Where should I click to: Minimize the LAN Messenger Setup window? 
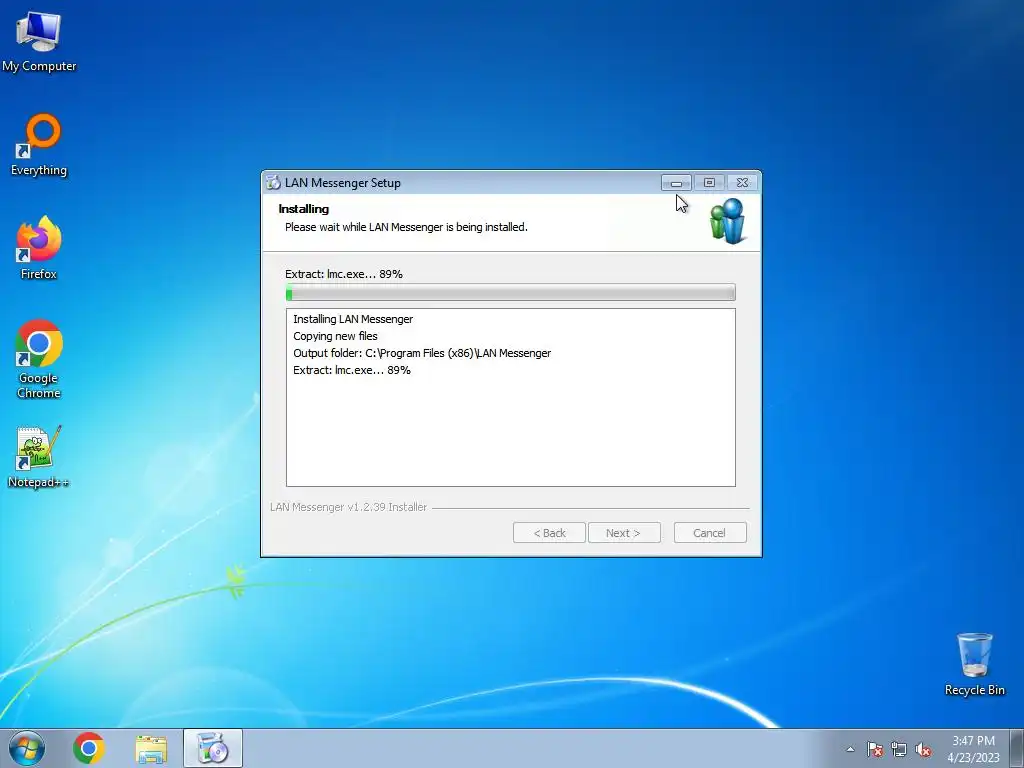tap(676, 183)
